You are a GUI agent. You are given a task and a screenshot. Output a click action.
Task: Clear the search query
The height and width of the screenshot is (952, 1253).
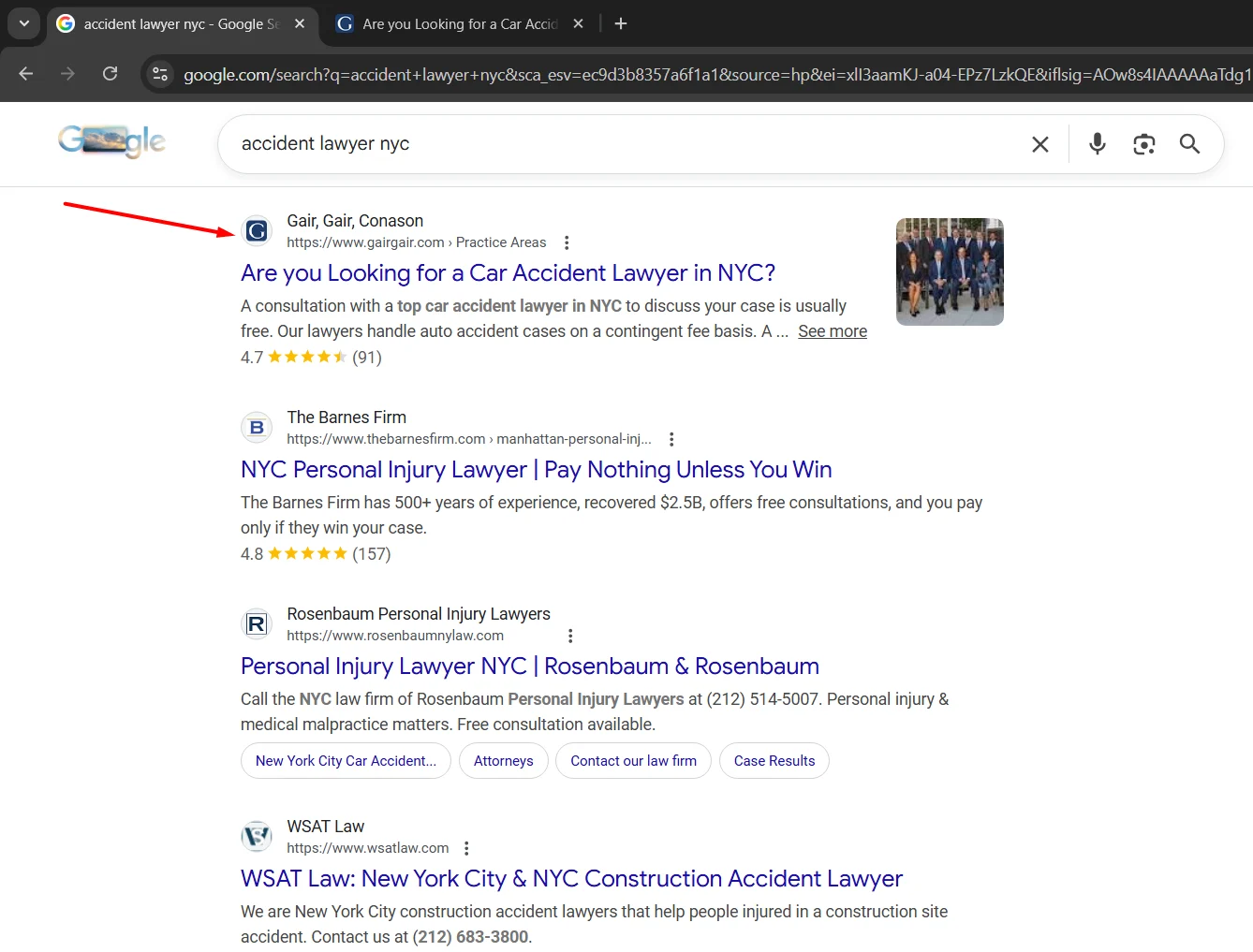[1039, 144]
